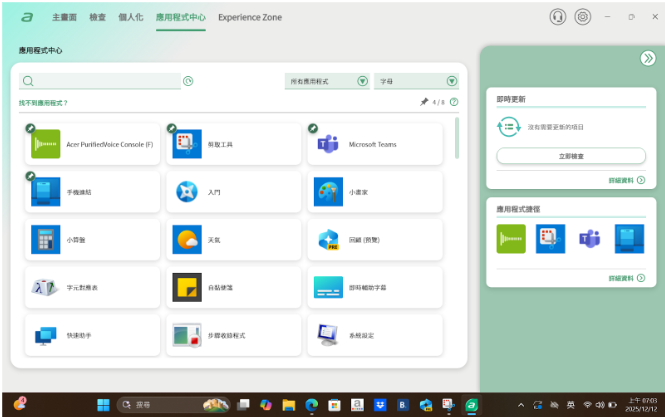
Task: Click the search history clock icon
Action: pyautogui.click(x=188, y=81)
